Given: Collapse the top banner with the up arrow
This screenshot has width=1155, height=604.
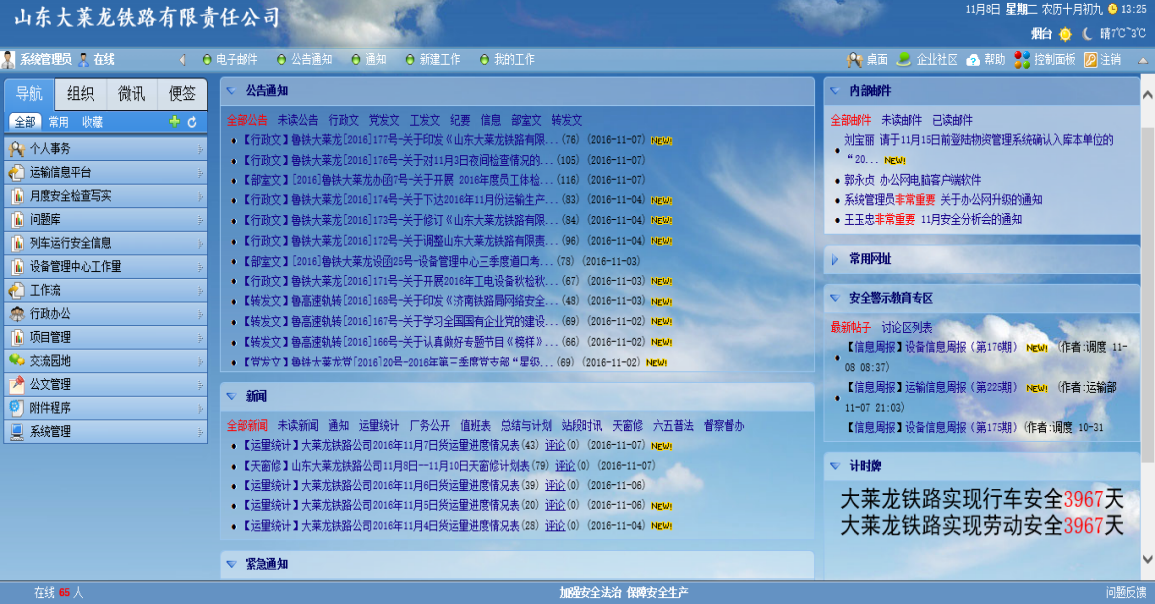Looking at the screenshot, I should [x=1143, y=60].
